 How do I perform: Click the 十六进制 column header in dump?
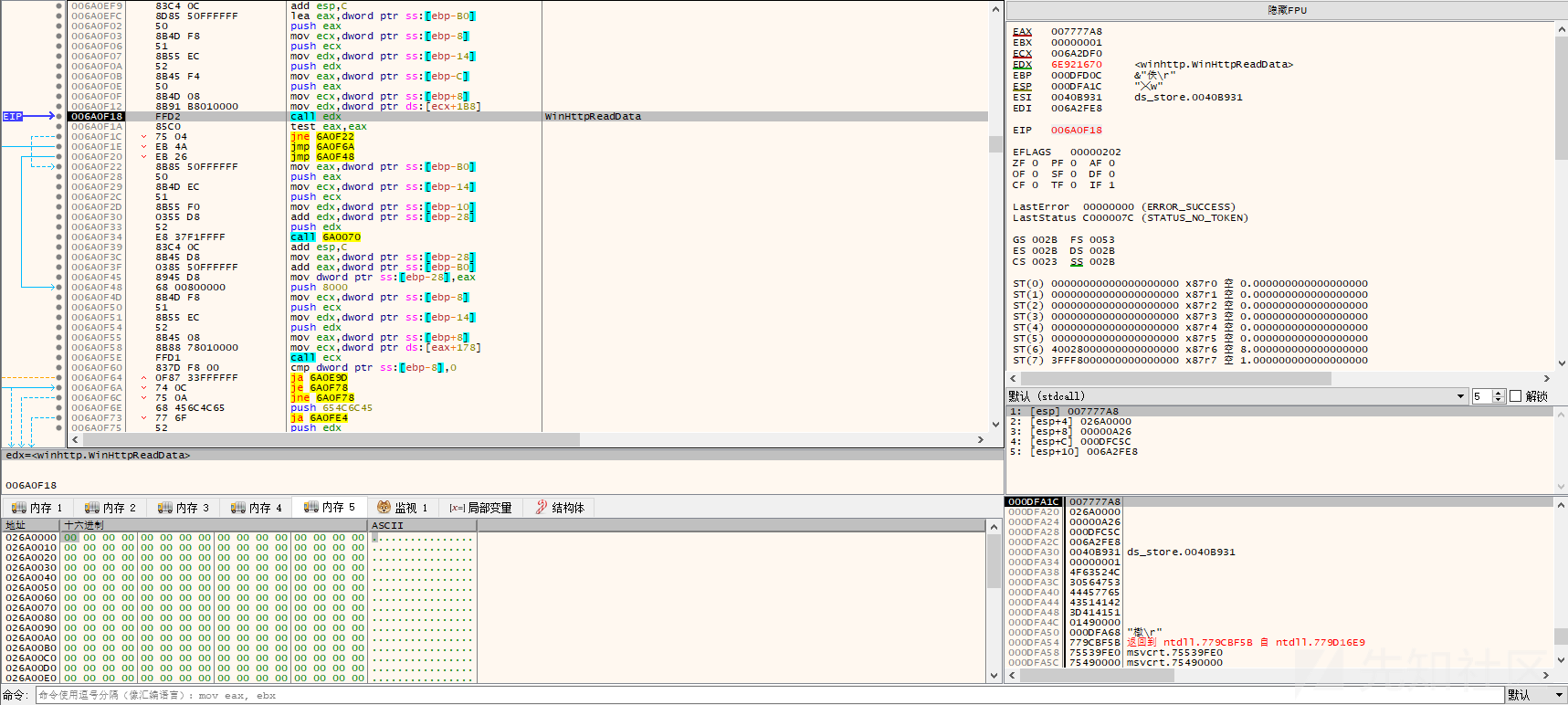[x=215, y=526]
